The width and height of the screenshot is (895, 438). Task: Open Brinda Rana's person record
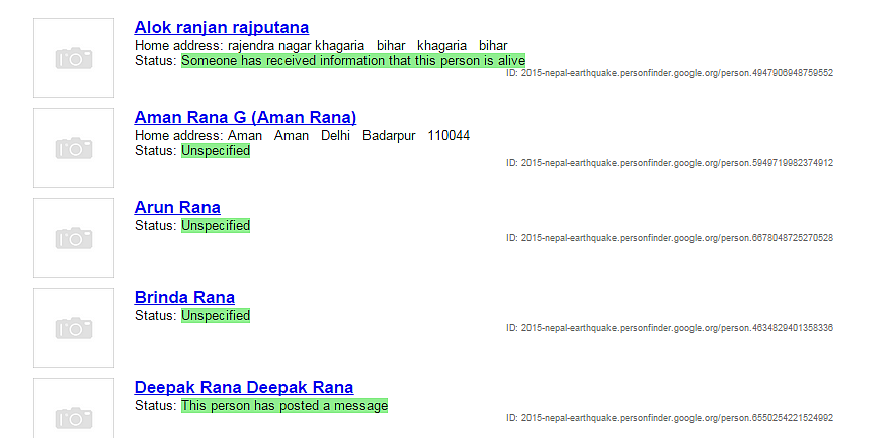[184, 298]
